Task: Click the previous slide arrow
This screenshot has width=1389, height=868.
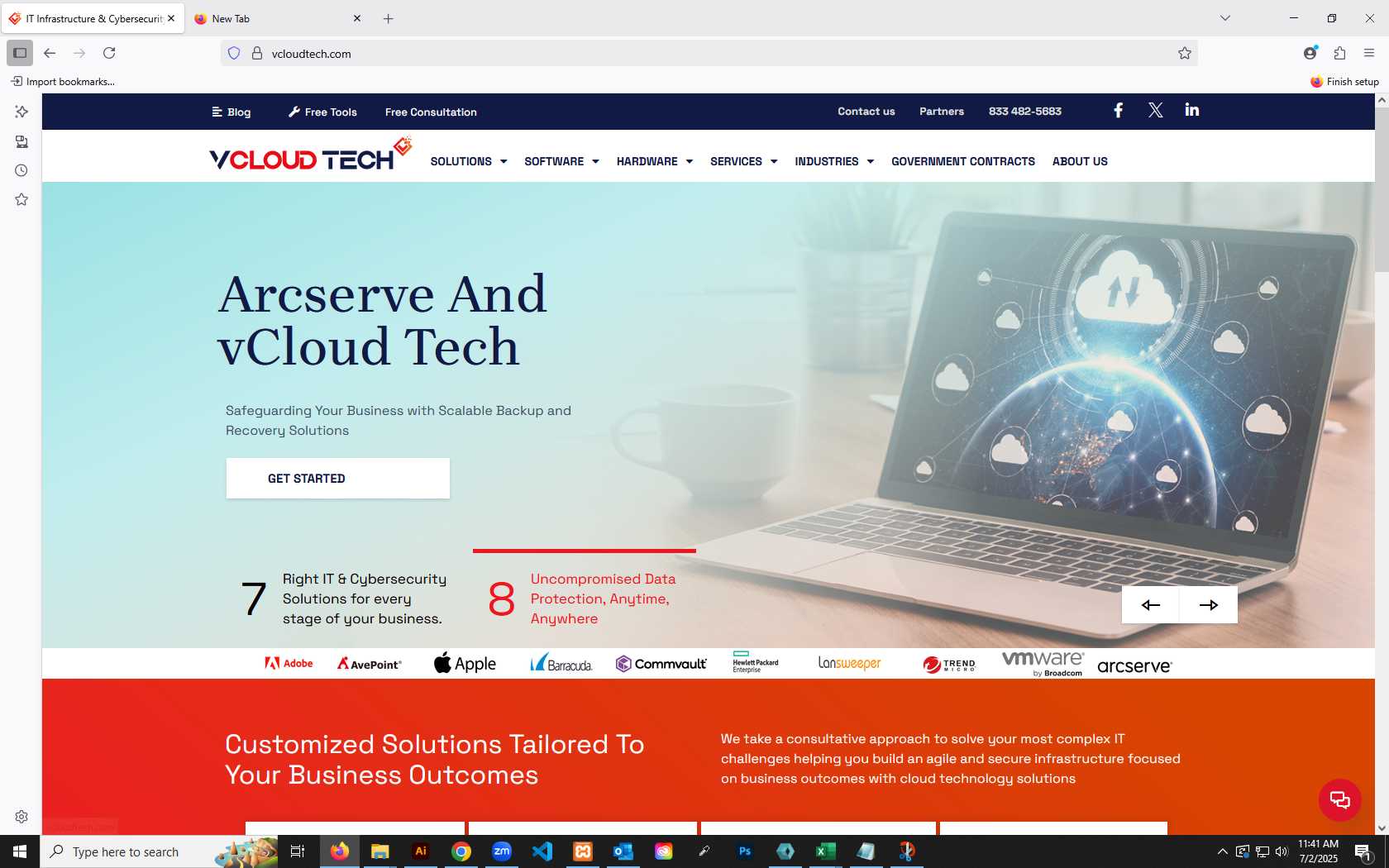Action: 1150,605
